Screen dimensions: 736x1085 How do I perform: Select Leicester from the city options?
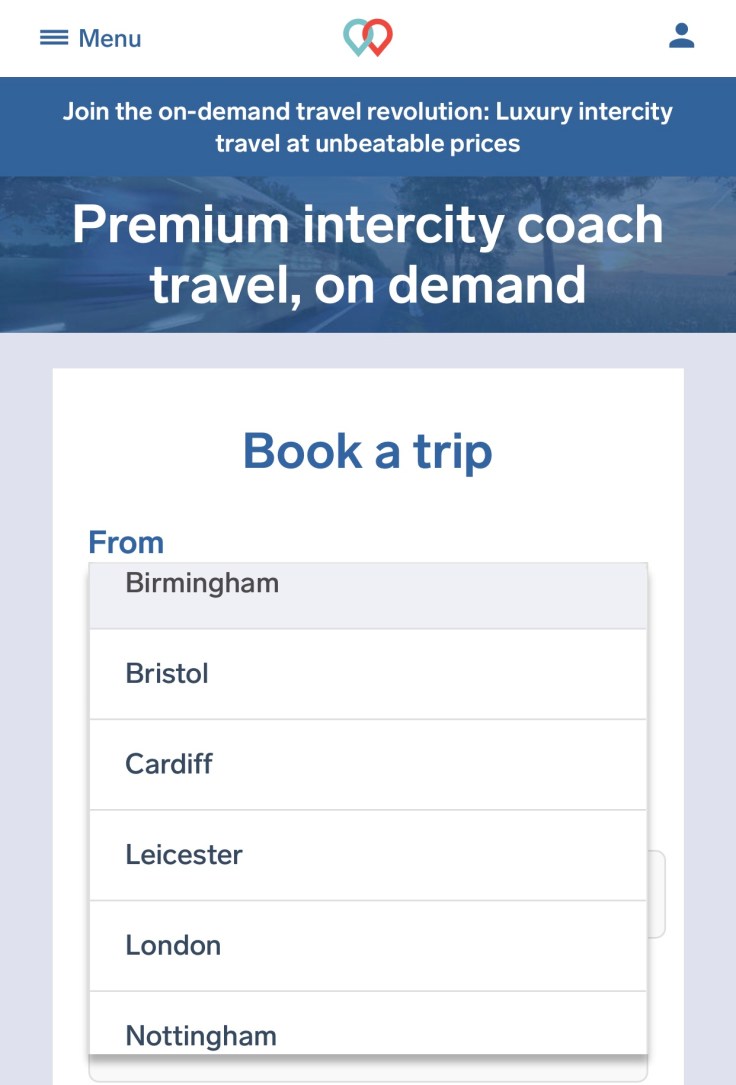[184, 855]
